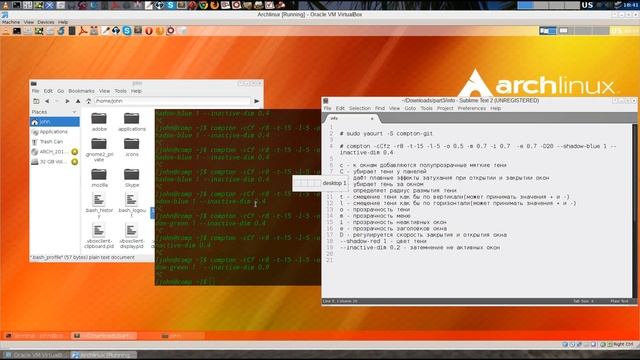Go to home folder in file manager toolbar
This screenshot has width=640, height=360.
click(x=89, y=101)
